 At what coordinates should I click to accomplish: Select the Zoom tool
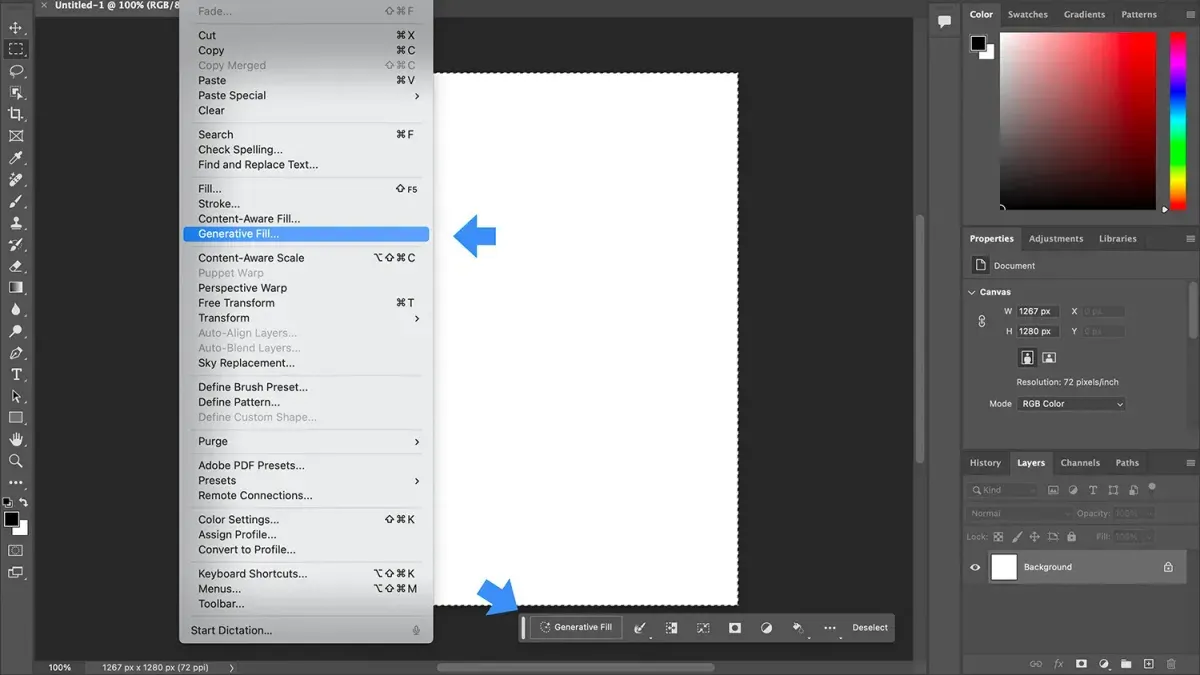coord(16,461)
